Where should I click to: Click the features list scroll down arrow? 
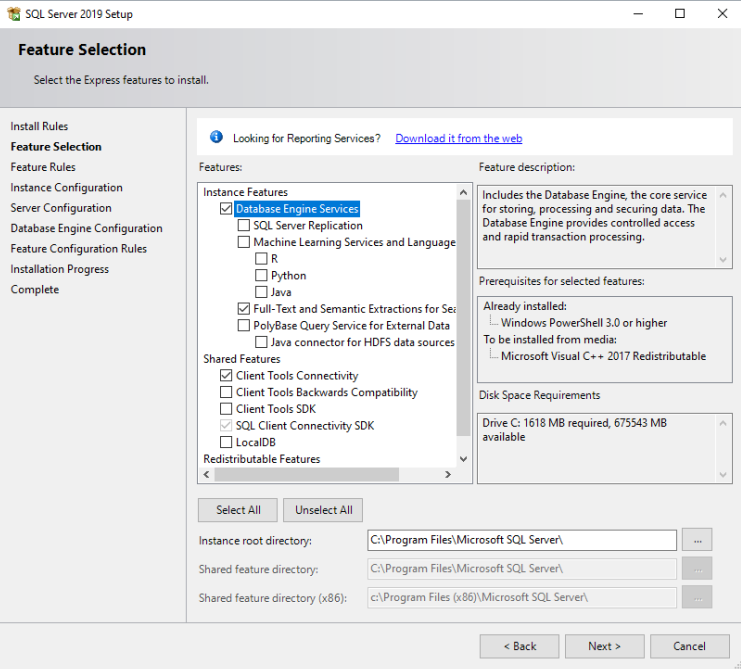[x=463, y=459]
